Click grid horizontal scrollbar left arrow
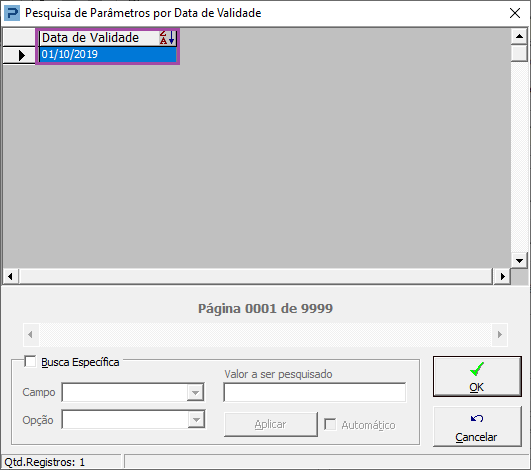Image resolution: width=532 pixels, height=471 pixels. [11, 277]
